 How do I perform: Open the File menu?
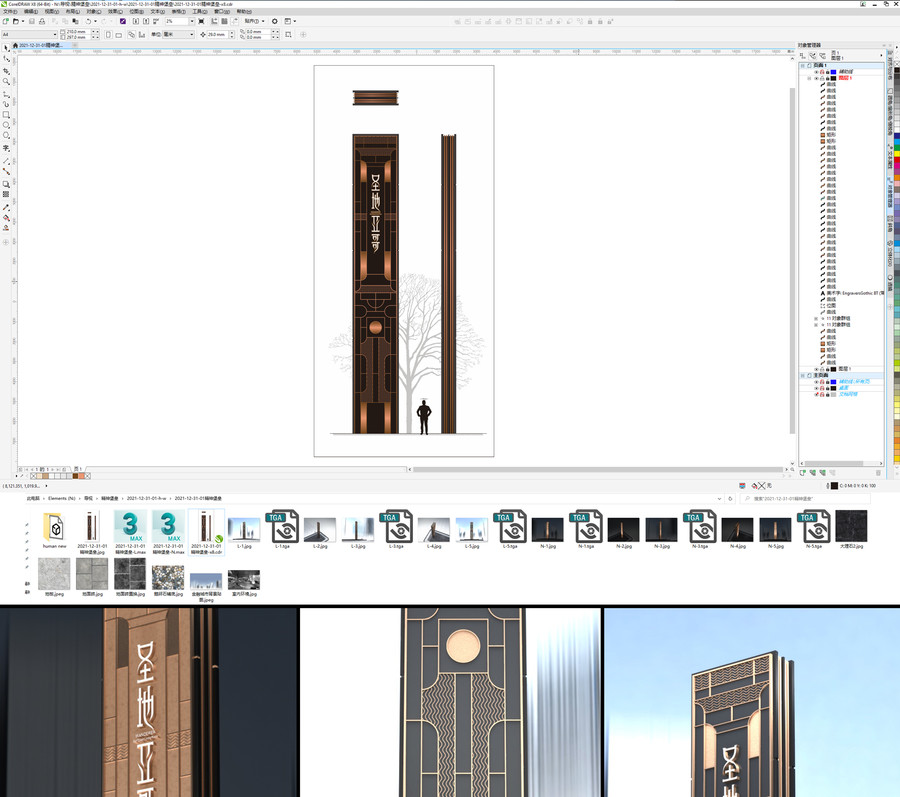point(10,11)
